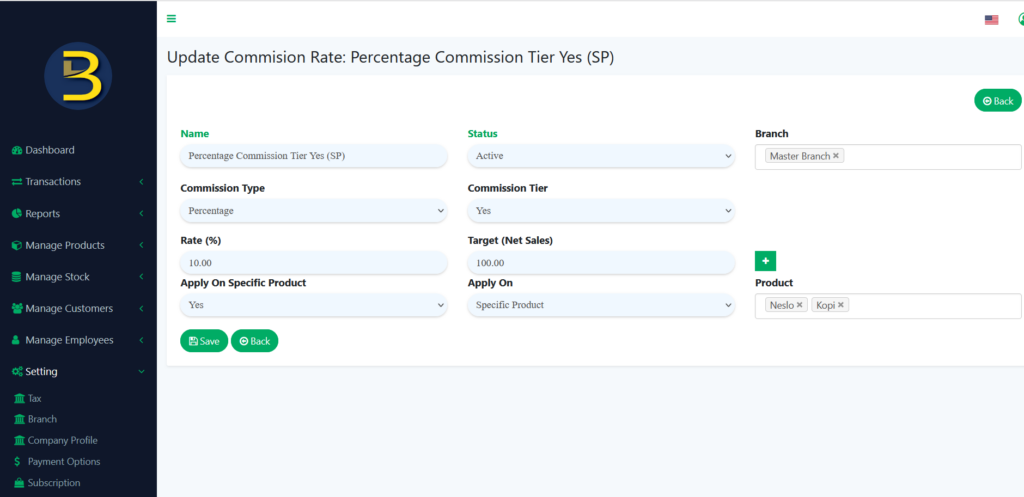Screen dimensions: 1024x497
Task: Remove Kopi product tag
Action: pos(841,305)
